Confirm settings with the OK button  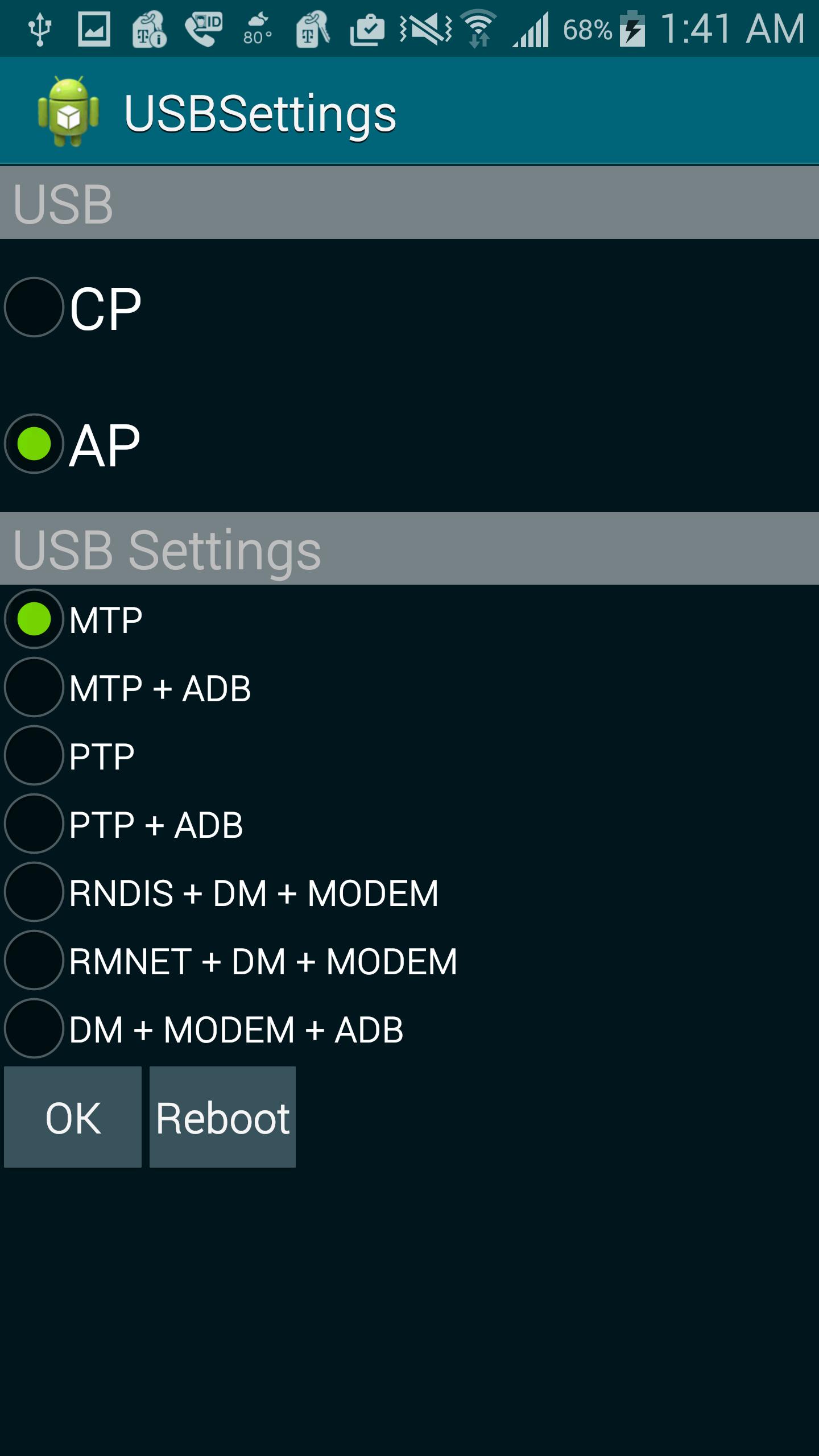[73, 1117]
